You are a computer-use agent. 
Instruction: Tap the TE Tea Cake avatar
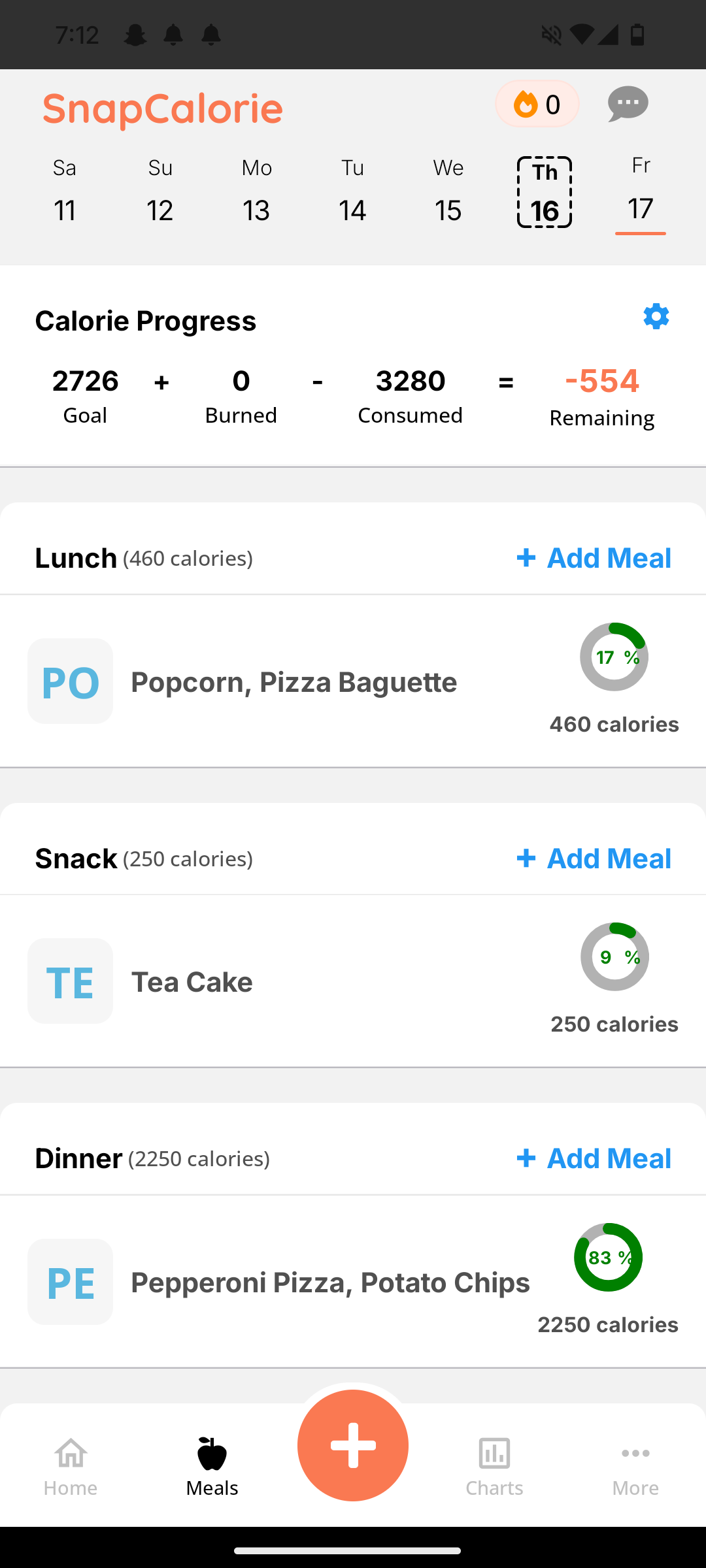(x=70, y=981)
